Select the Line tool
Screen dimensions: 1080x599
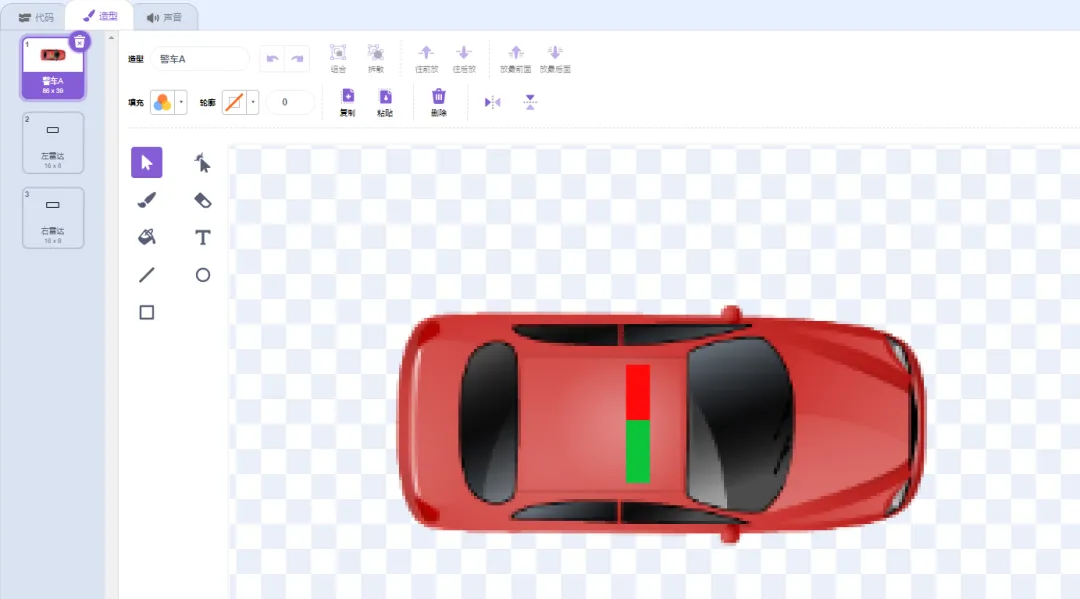147,275
